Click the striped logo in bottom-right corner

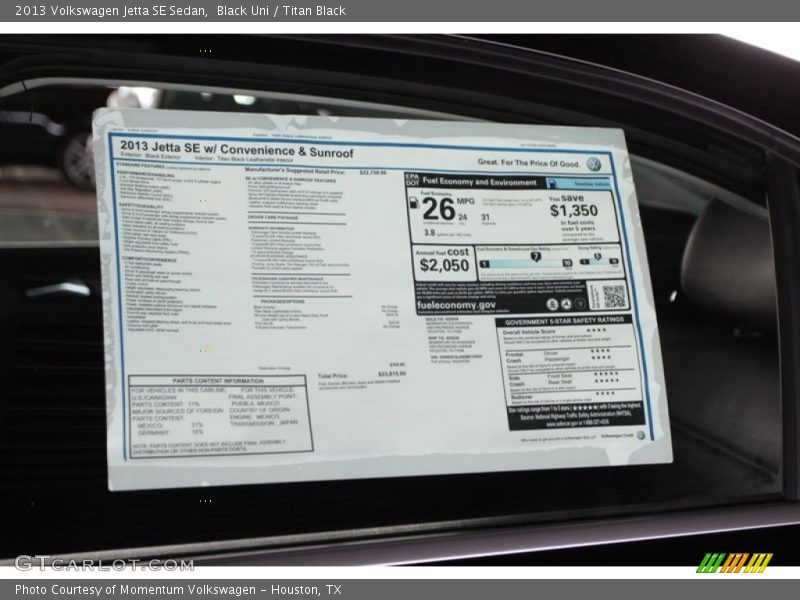point(734,562)
